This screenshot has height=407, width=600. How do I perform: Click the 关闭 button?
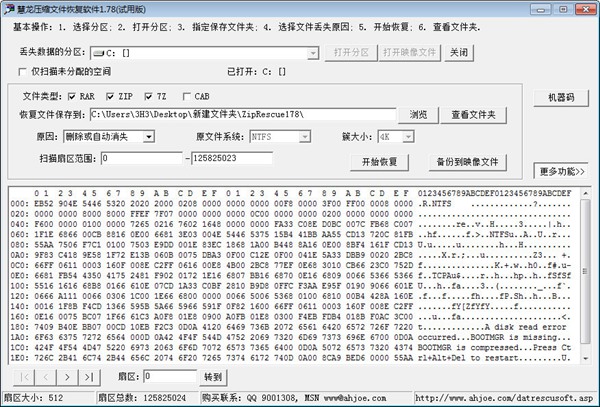(x=459, y=53)
